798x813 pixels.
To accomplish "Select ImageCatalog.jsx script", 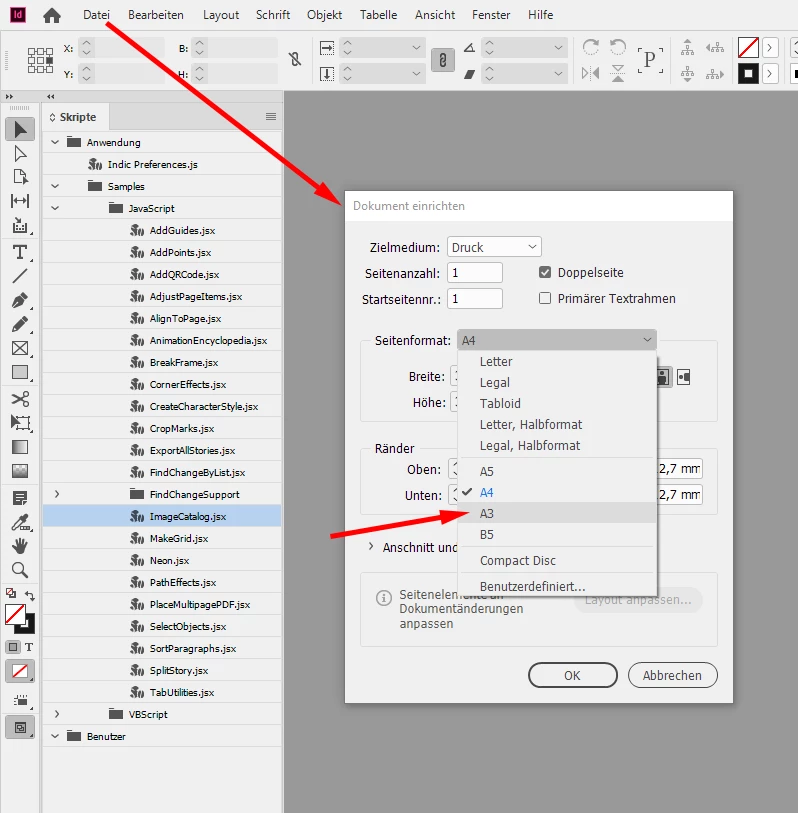I will tap(162, 516).
